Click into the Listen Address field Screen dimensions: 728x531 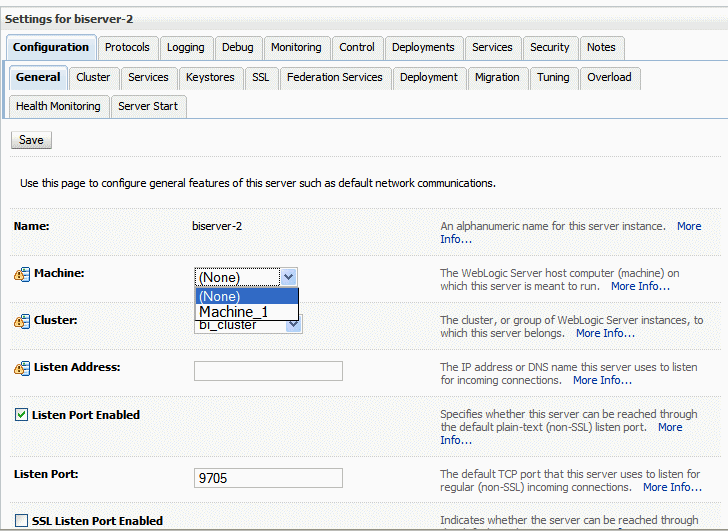[x=268, y=371]
